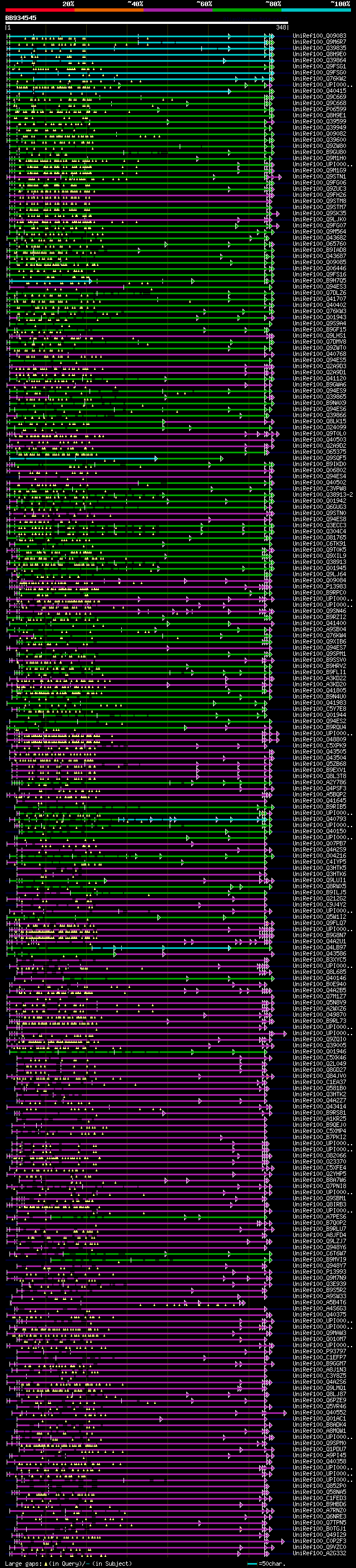Open the UniRef100_Q43586 hit
356x1568 pixels.
pos(319,953)
